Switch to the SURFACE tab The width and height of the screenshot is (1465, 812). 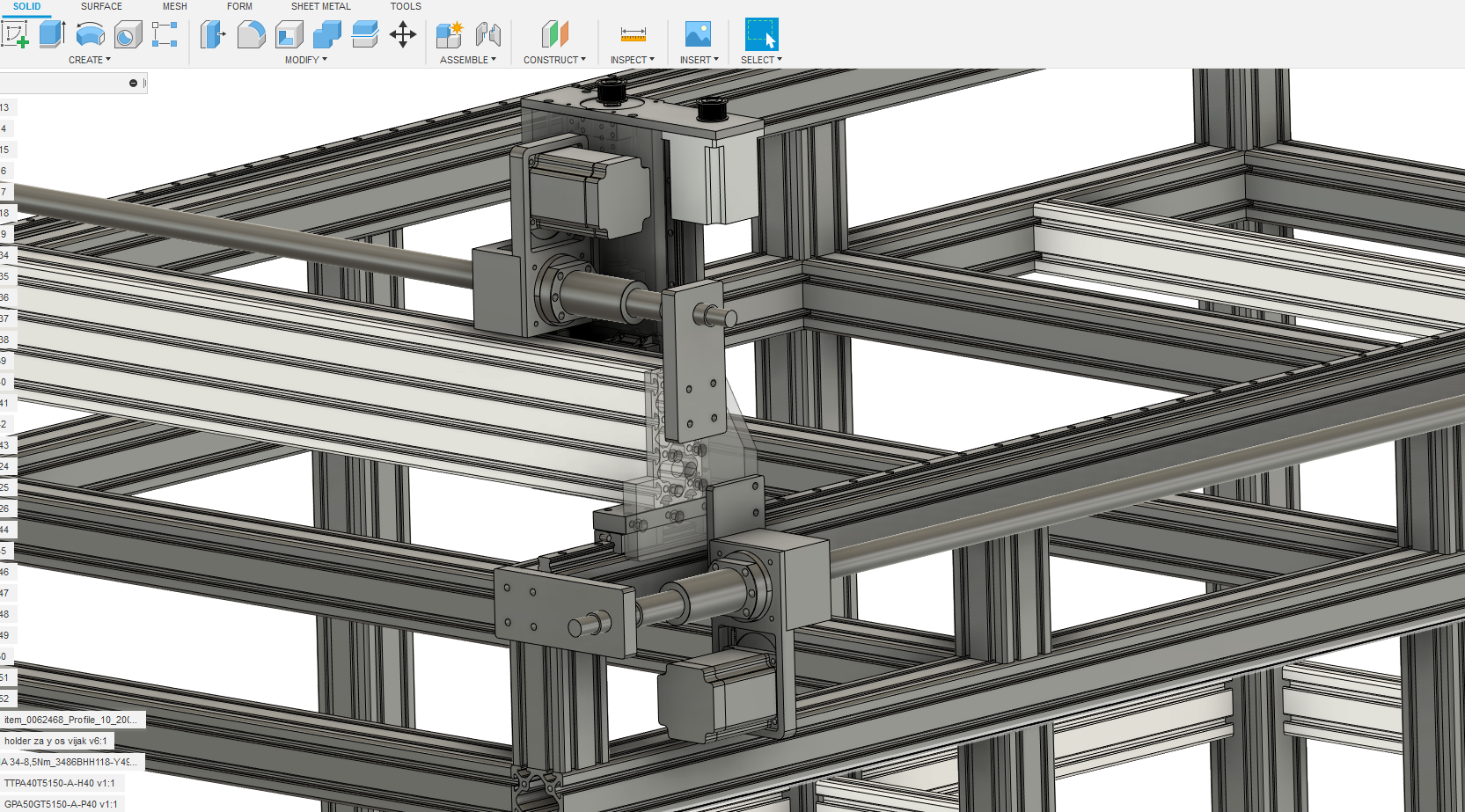tap(101, 6)
